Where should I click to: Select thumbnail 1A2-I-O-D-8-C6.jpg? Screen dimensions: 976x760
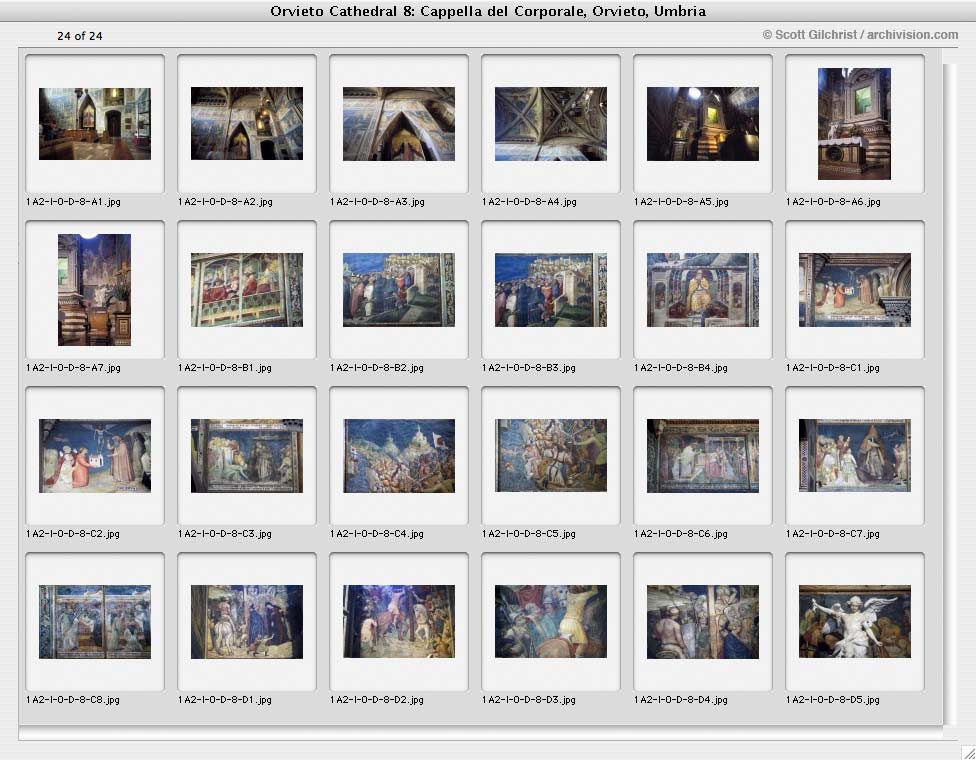coord(702,456)
